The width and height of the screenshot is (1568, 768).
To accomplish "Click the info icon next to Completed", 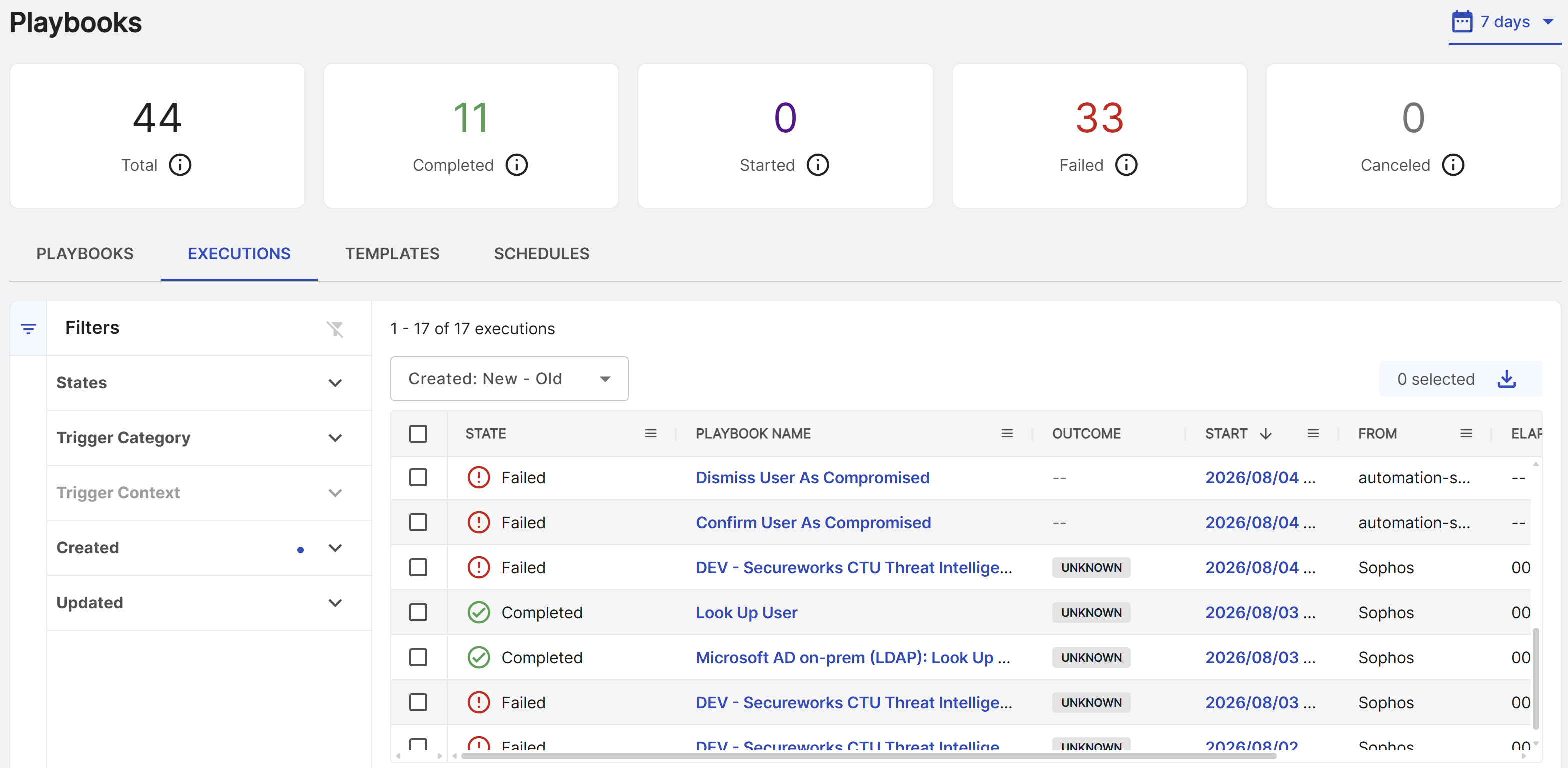I will tap(517, 165).
